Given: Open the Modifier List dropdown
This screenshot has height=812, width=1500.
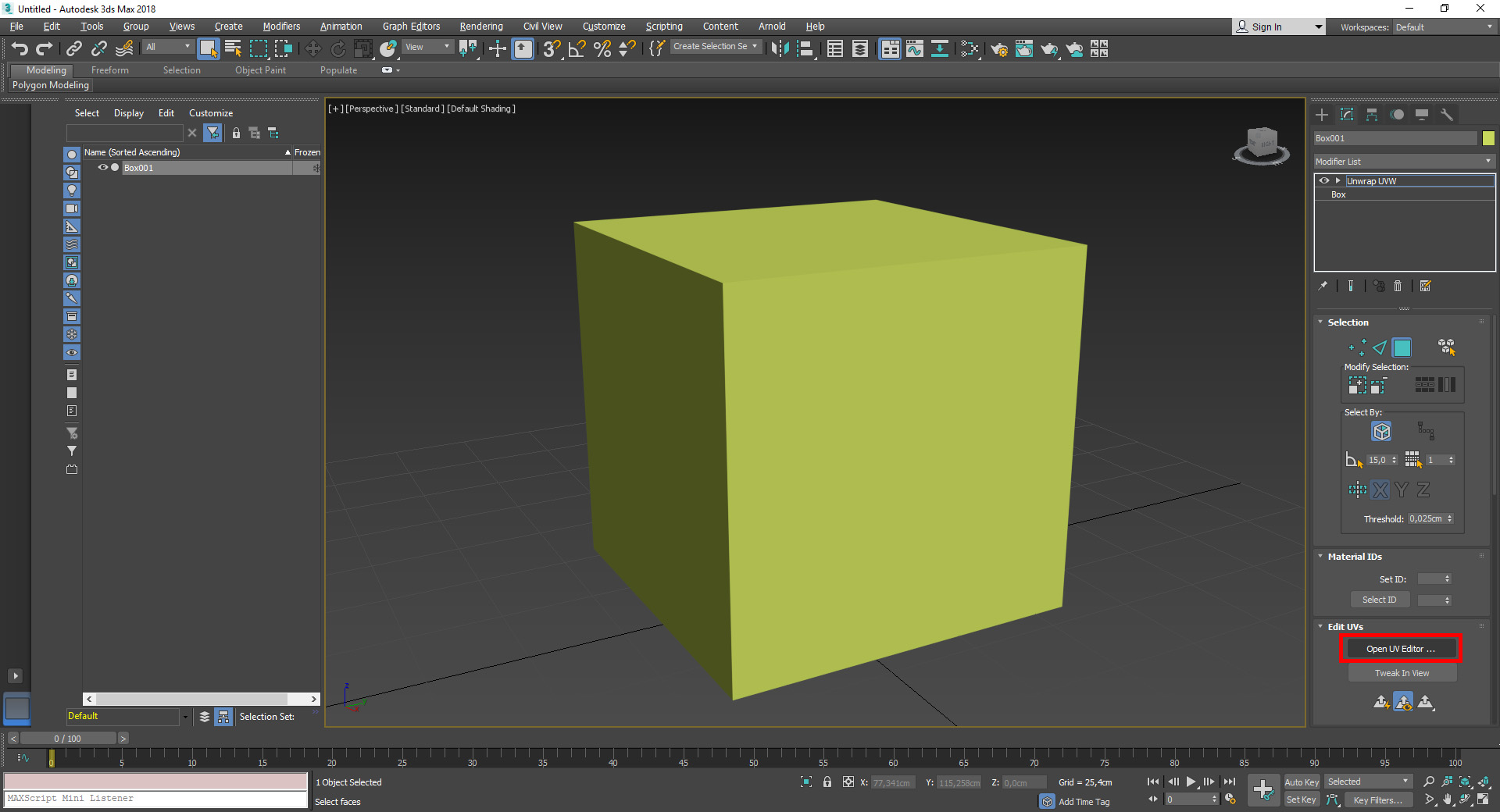Looking at the screenshot, I should 1404,162.
